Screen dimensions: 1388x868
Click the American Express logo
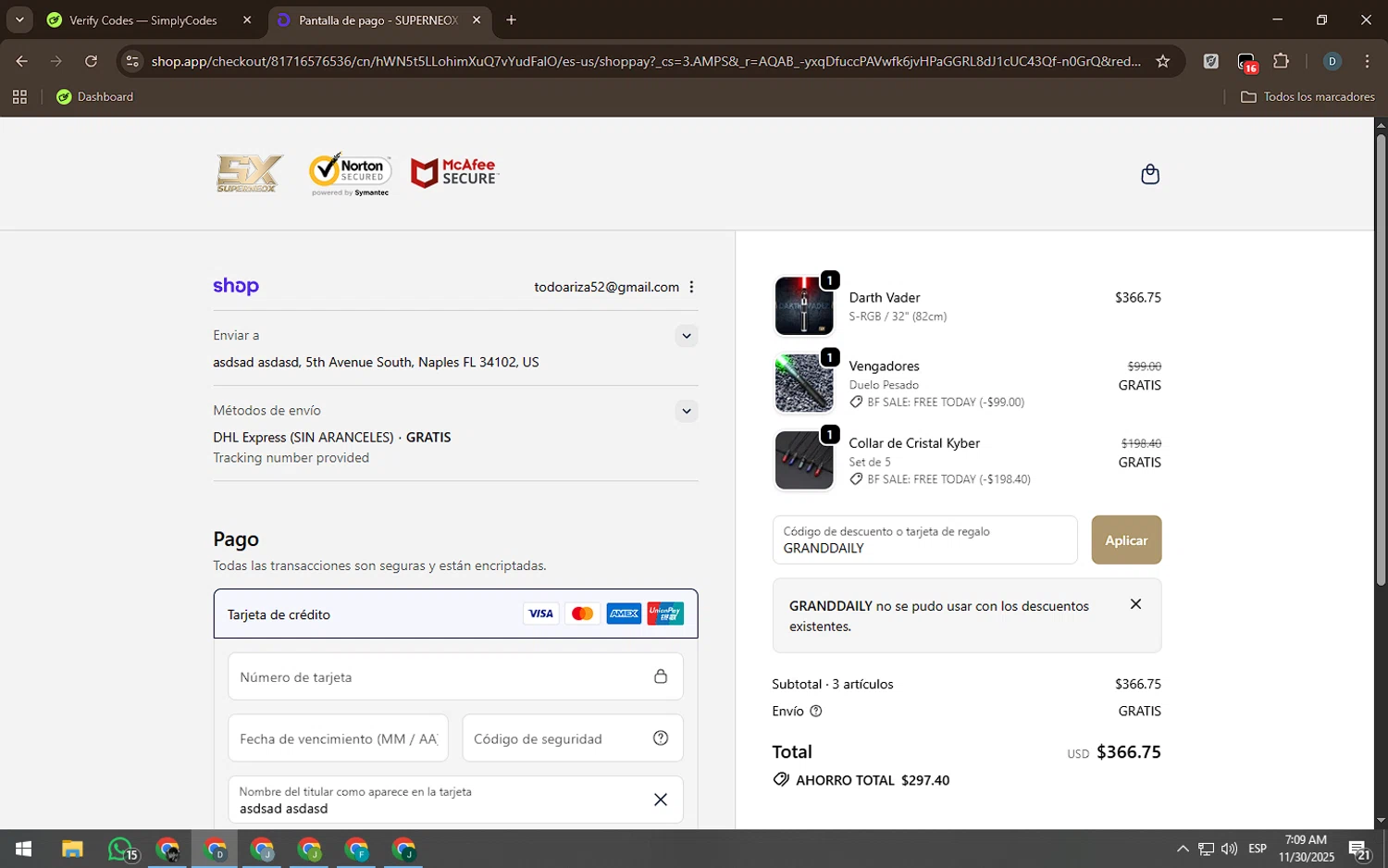point(624,614)
